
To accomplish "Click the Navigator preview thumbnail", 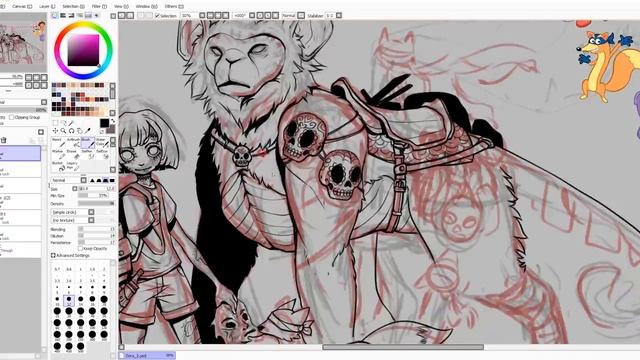I will 23,42.
